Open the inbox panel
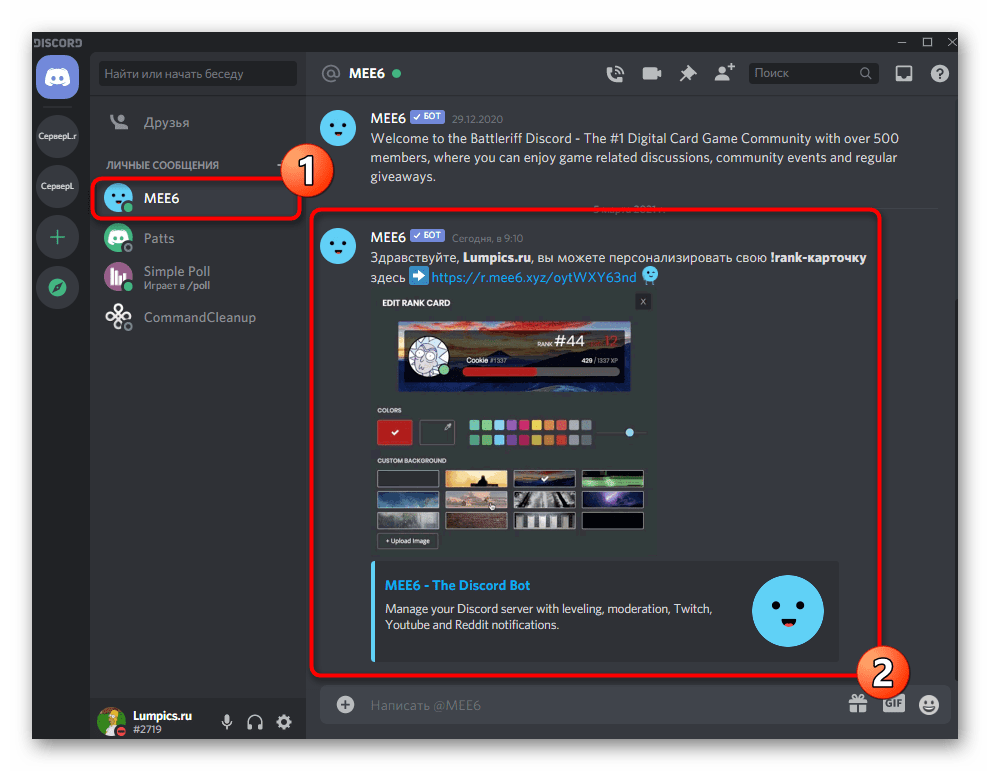990x771 pixels. tap(904, 73)
